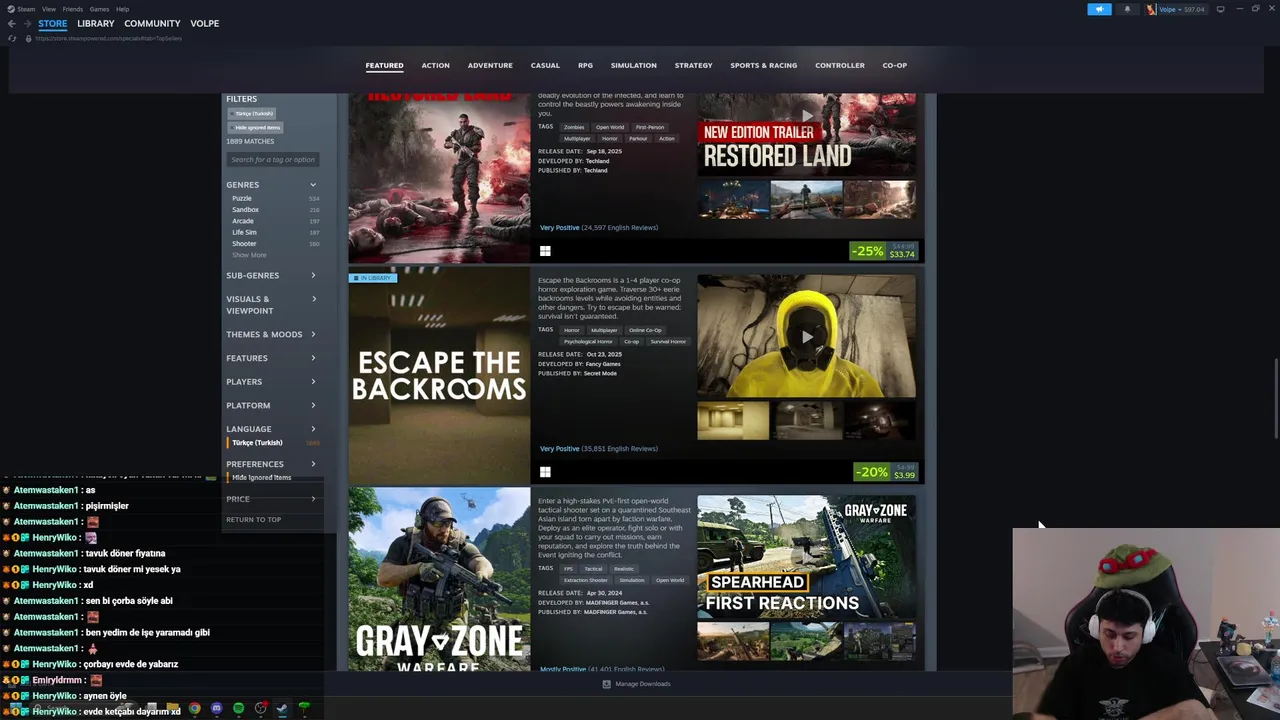Toggle the Arcade genre filter
1280x720 pixels.
point(275,221)
